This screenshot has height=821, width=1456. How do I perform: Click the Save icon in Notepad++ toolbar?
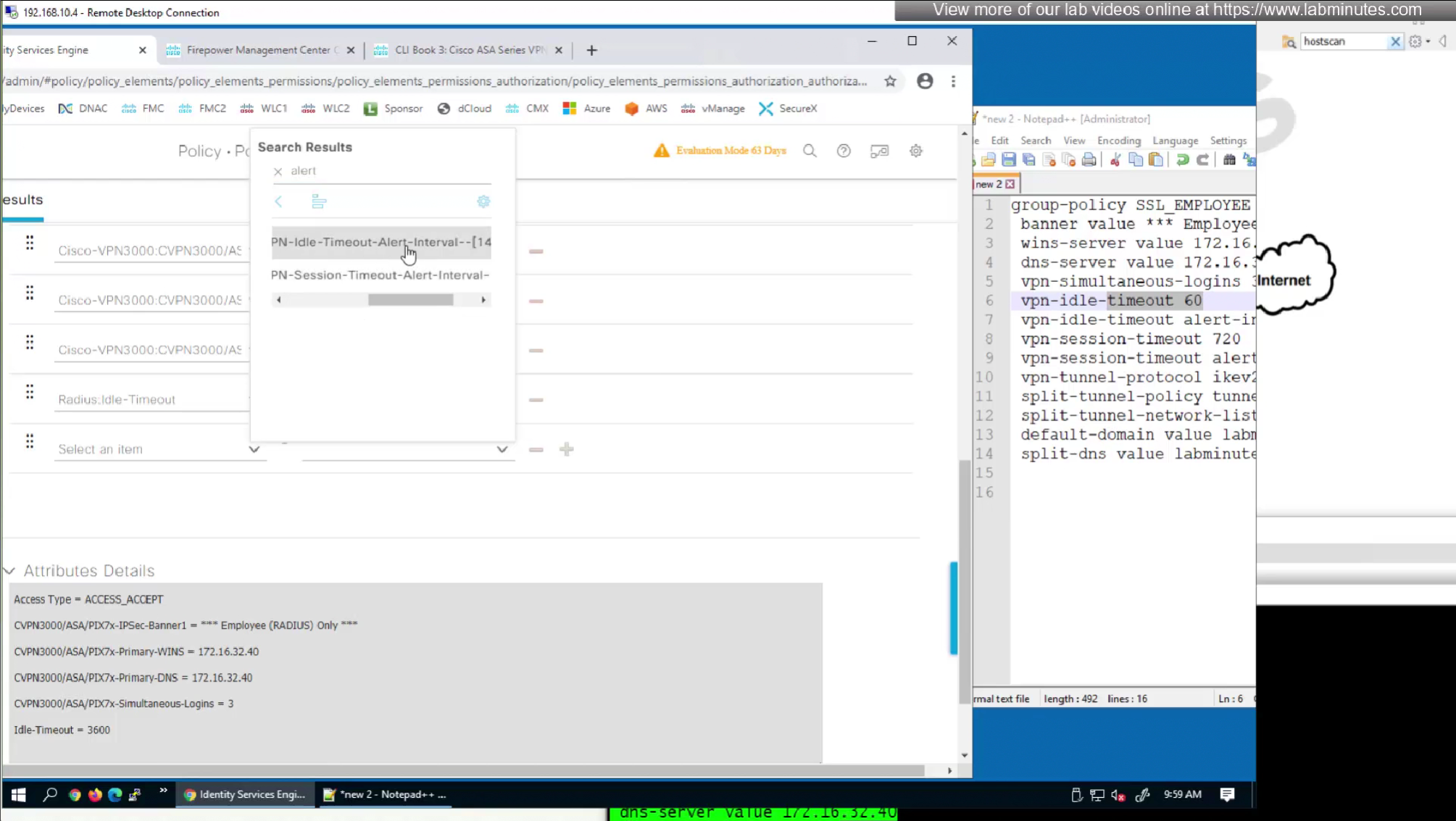point(1008,160)
